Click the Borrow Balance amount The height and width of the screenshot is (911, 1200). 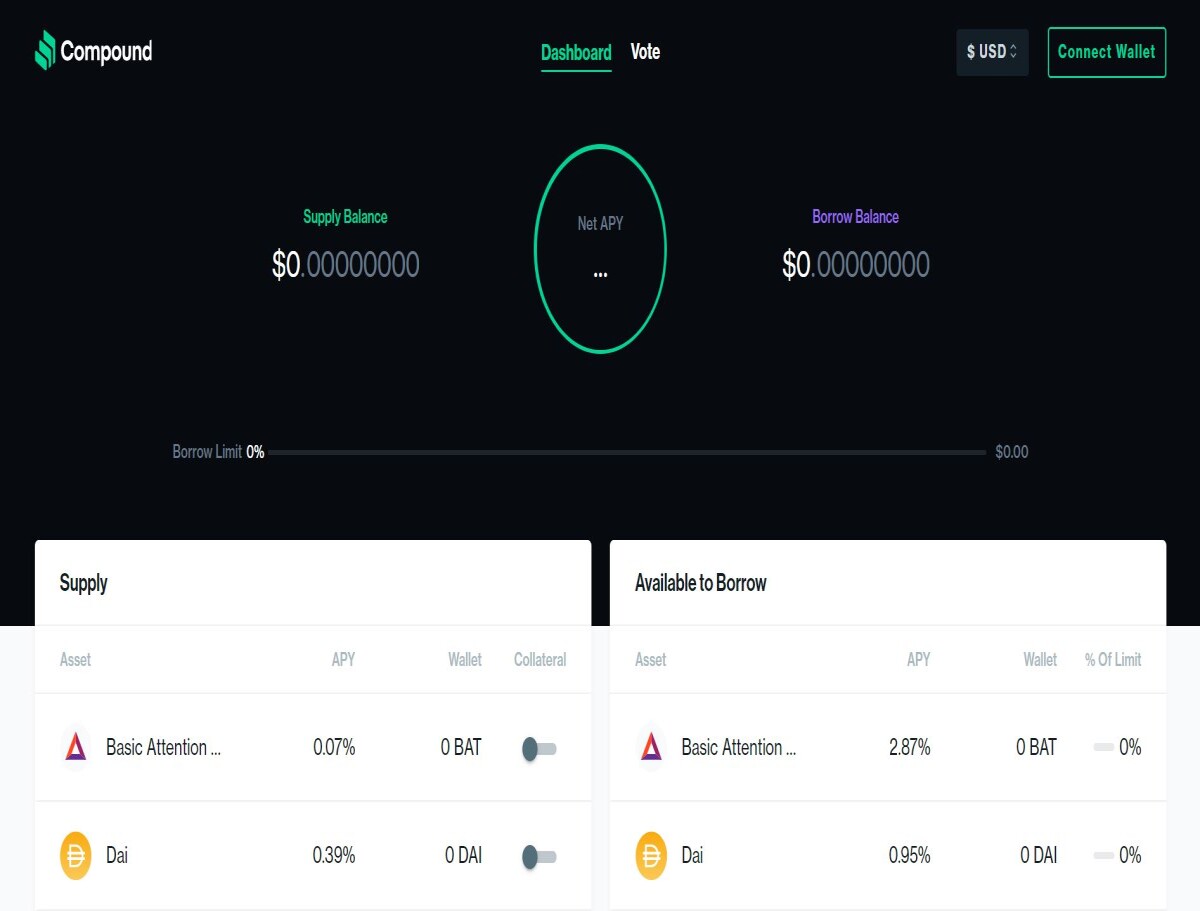(856, 265)
